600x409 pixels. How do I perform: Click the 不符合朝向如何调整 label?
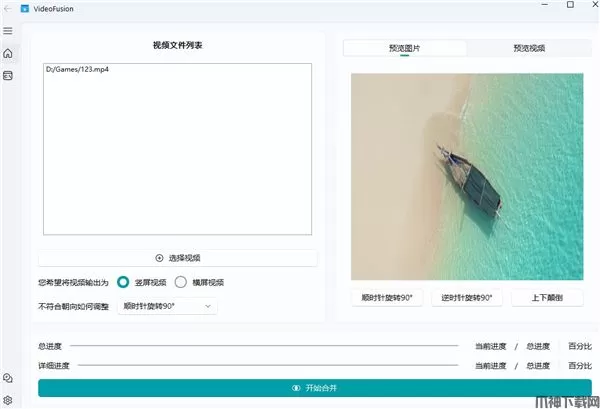point(73,306)
